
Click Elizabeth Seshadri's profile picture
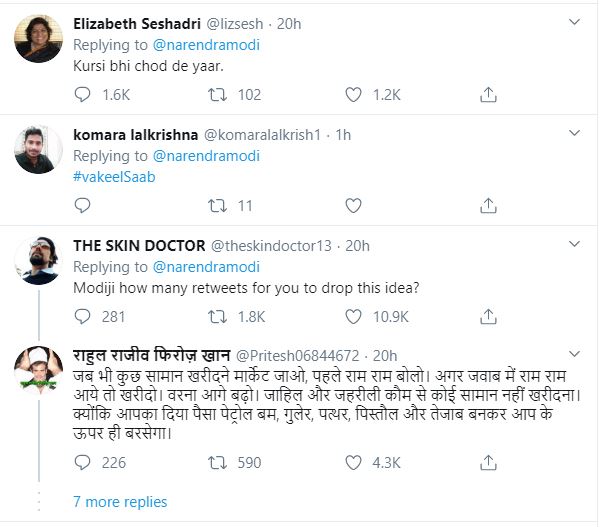[39, 41]
